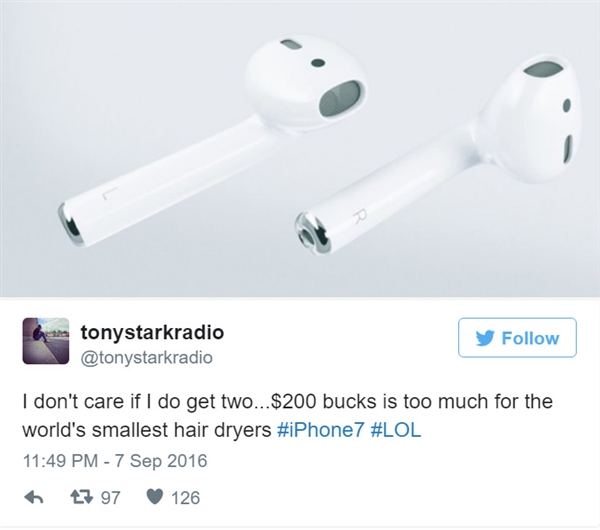Click the Twitter bird icon in Follow button

point(485,338)
